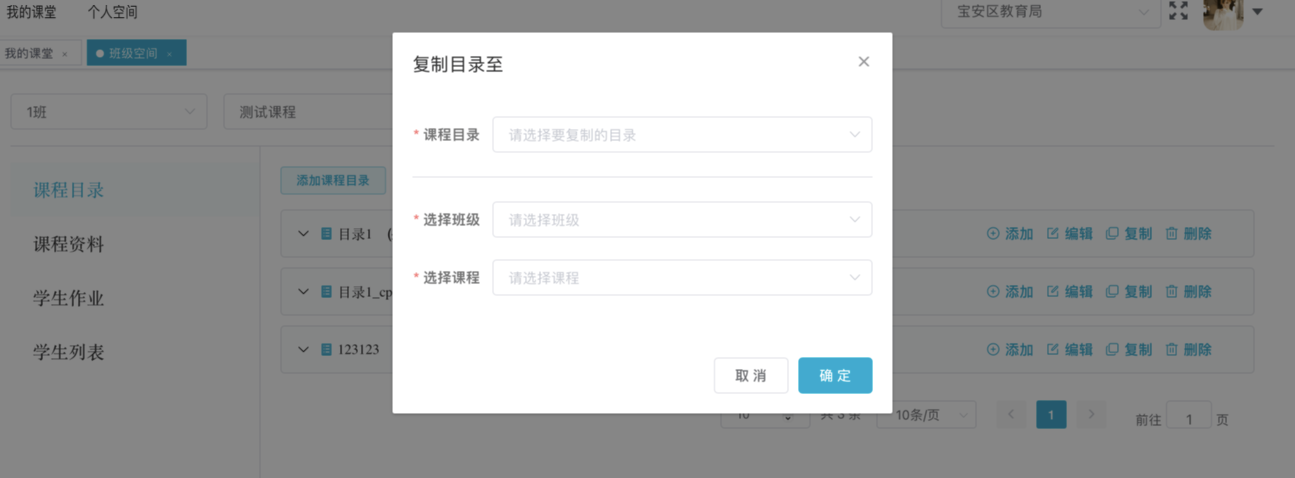Image resolution: width=1295 pixels, height=478 pixels.
Task: Switch to 我的课堂 tab
Action: (x=30, y=54)
